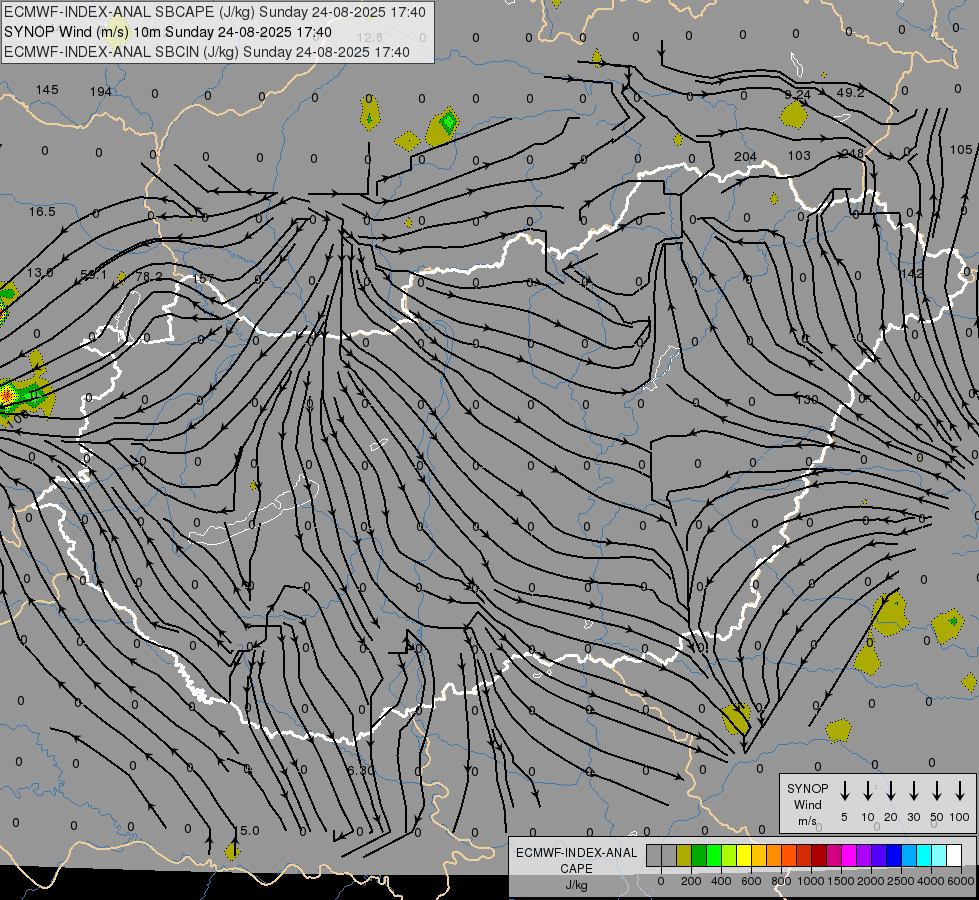Image resolution: width=979 pixels, height=900 pixels.
Task: Click the 2000 tick label on the CAPE scale
Action: coord(871,881)
